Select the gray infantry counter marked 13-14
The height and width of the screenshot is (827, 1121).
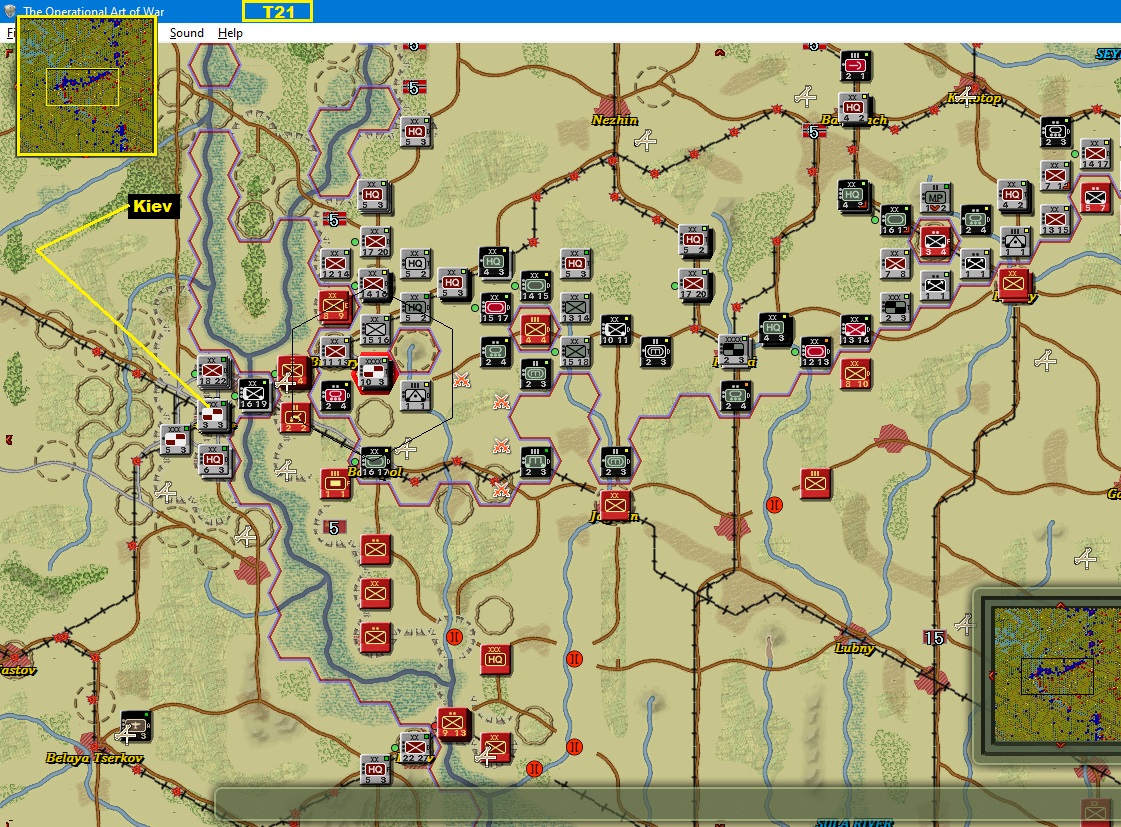pyautogui.click(x=576, y=307)
